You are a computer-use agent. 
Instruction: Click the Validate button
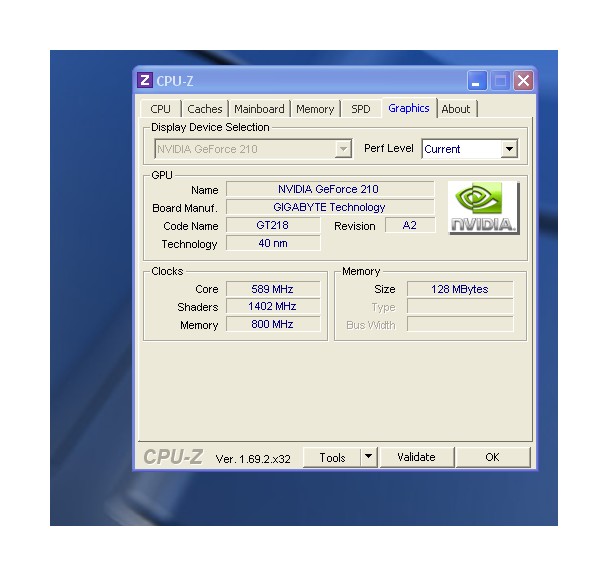coord(416,457)
